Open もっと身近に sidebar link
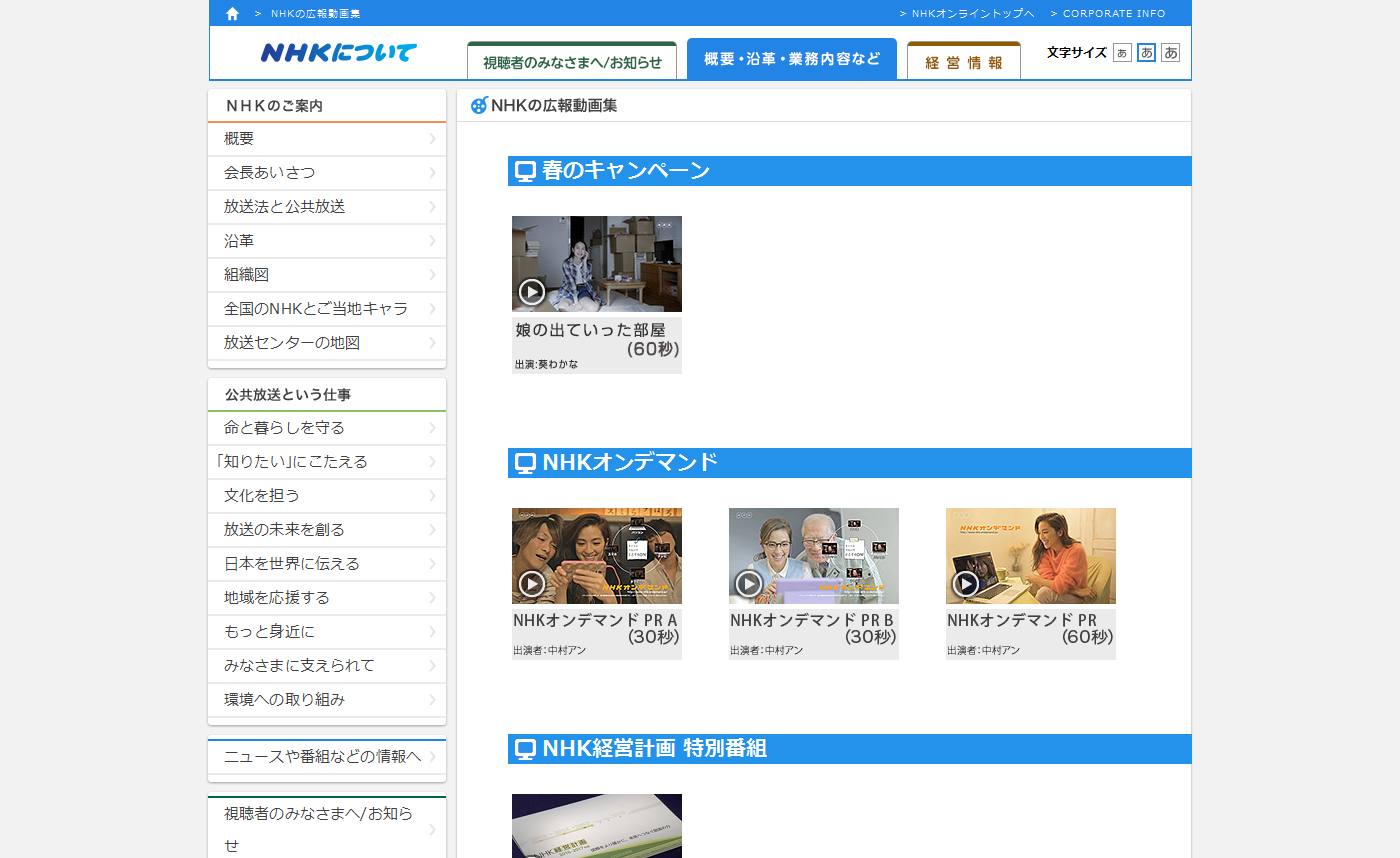 [x=327, y=632]
